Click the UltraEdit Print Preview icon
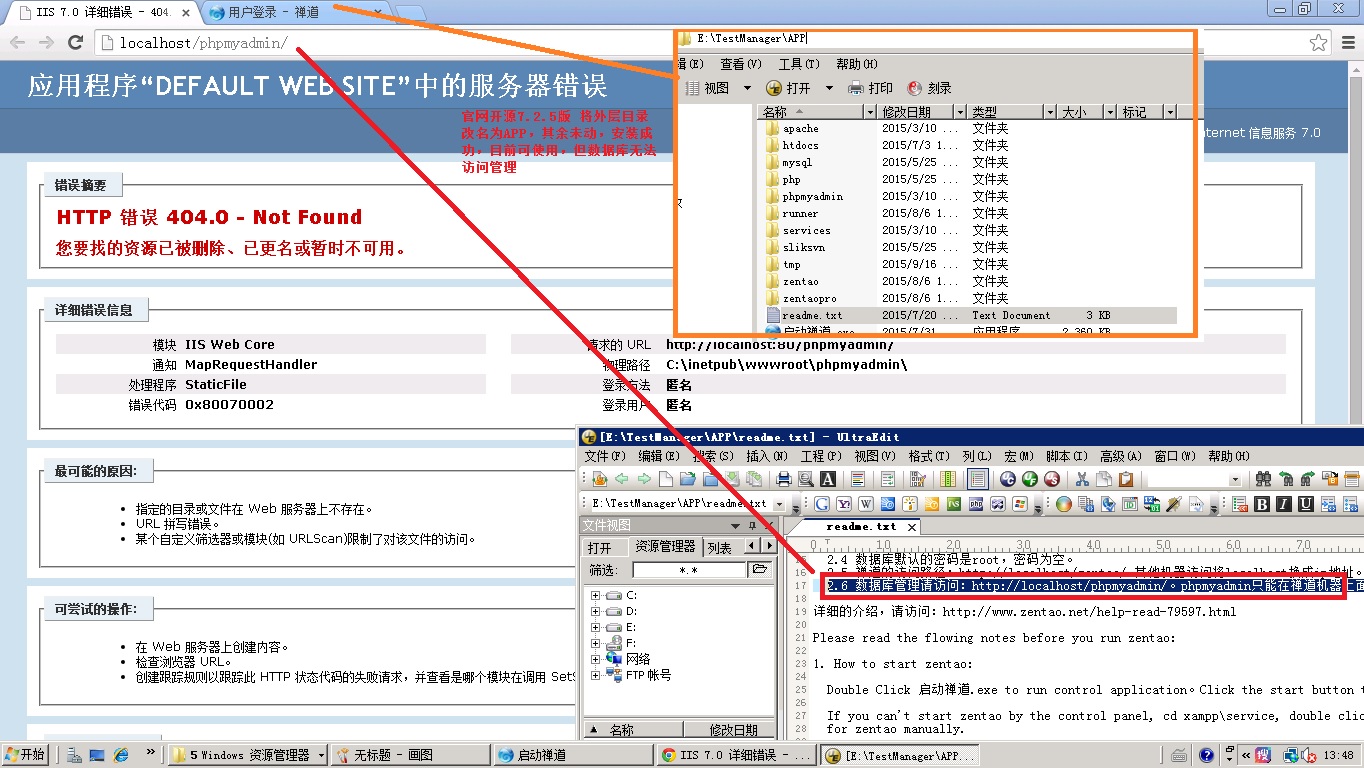This screenshot has width=1364, height=768. click(806, 480)
